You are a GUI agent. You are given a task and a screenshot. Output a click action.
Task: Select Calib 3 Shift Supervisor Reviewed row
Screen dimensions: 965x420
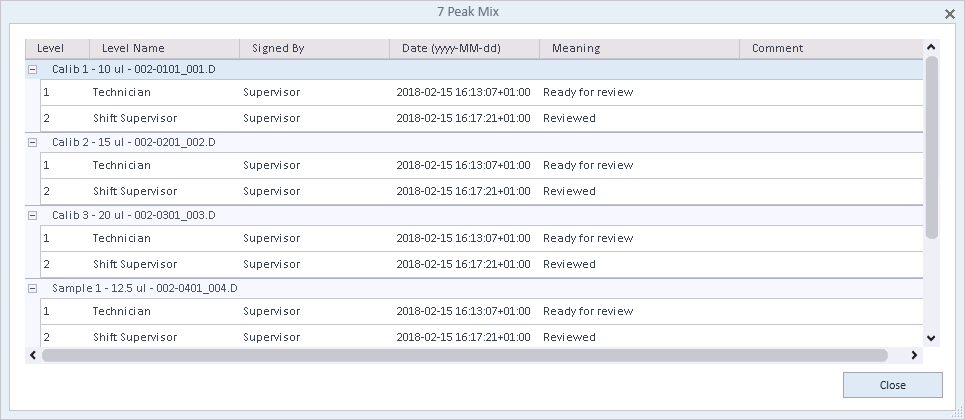pos(481,264)
